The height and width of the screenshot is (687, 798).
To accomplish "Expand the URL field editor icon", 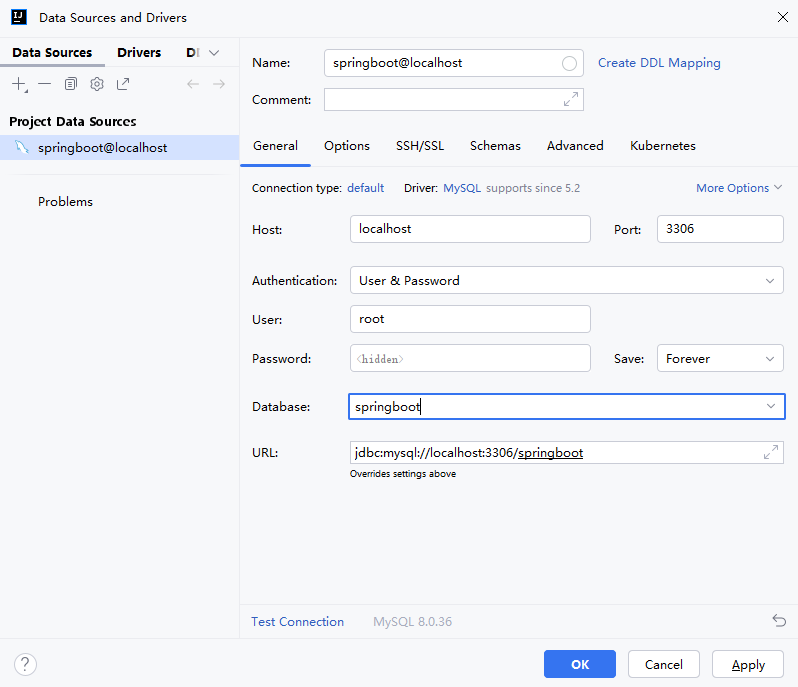I will pyautogui.click(x=771, y=453).
